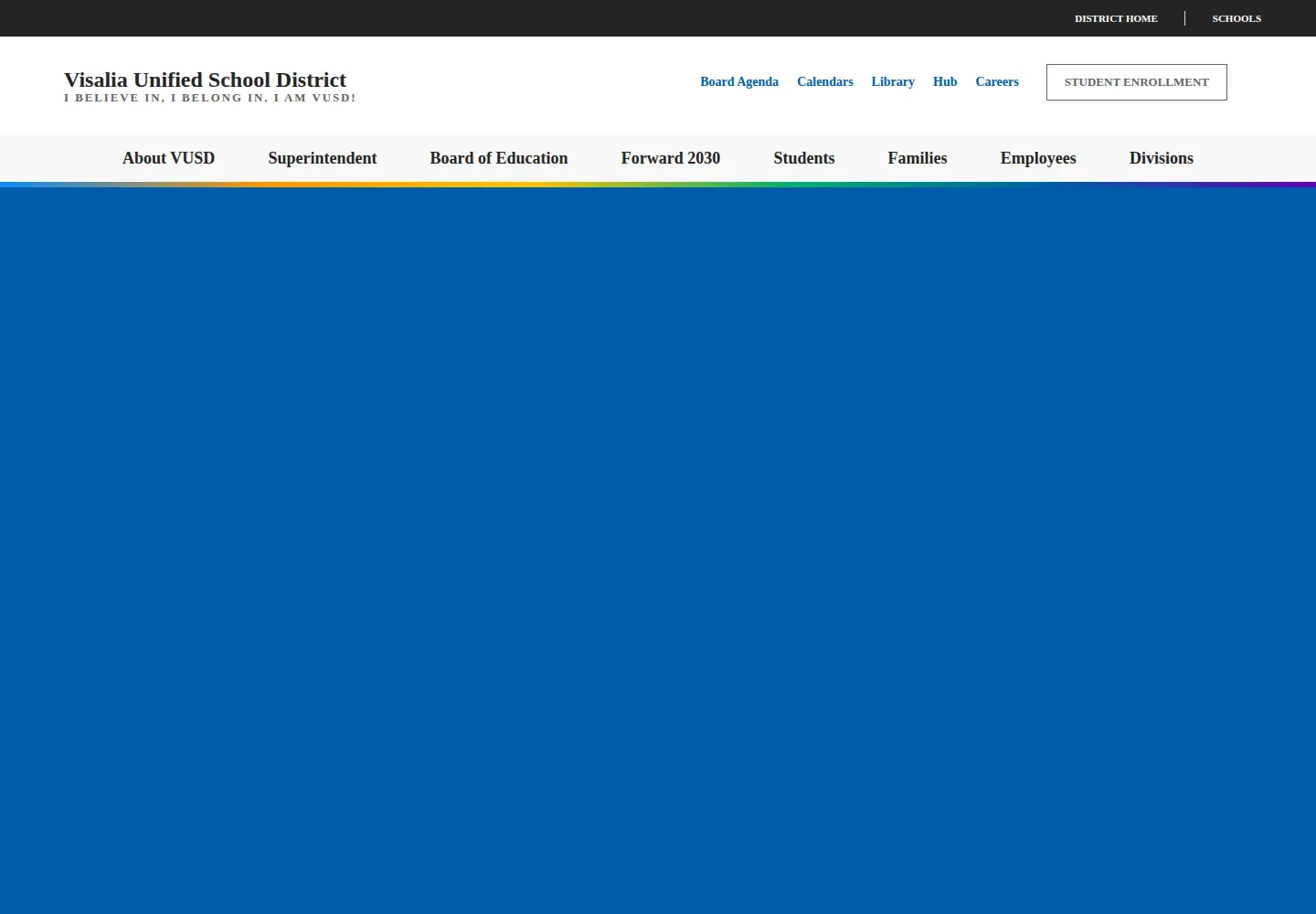Open the About VUSD menu
This screenshot has width=1316, height=914.
pyautogui.click(x=169, y=158)
